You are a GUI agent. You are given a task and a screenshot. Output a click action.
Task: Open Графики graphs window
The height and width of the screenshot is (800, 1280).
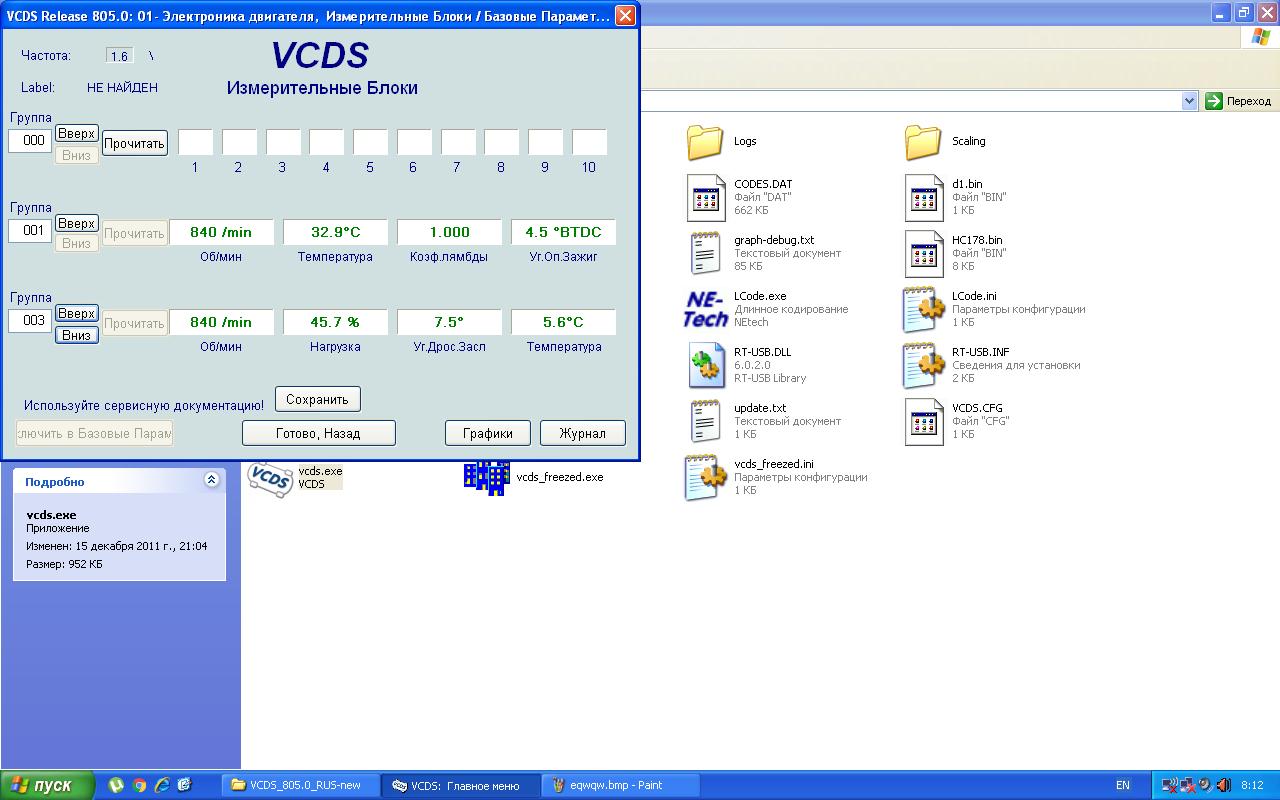[487, 433]
